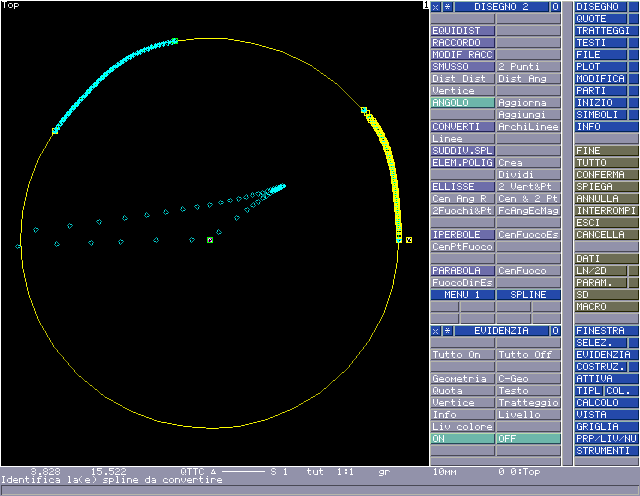The height and width of the screenshot is (496, 640).
Task: Click the Crea option
Action: [x=529, y=163]
